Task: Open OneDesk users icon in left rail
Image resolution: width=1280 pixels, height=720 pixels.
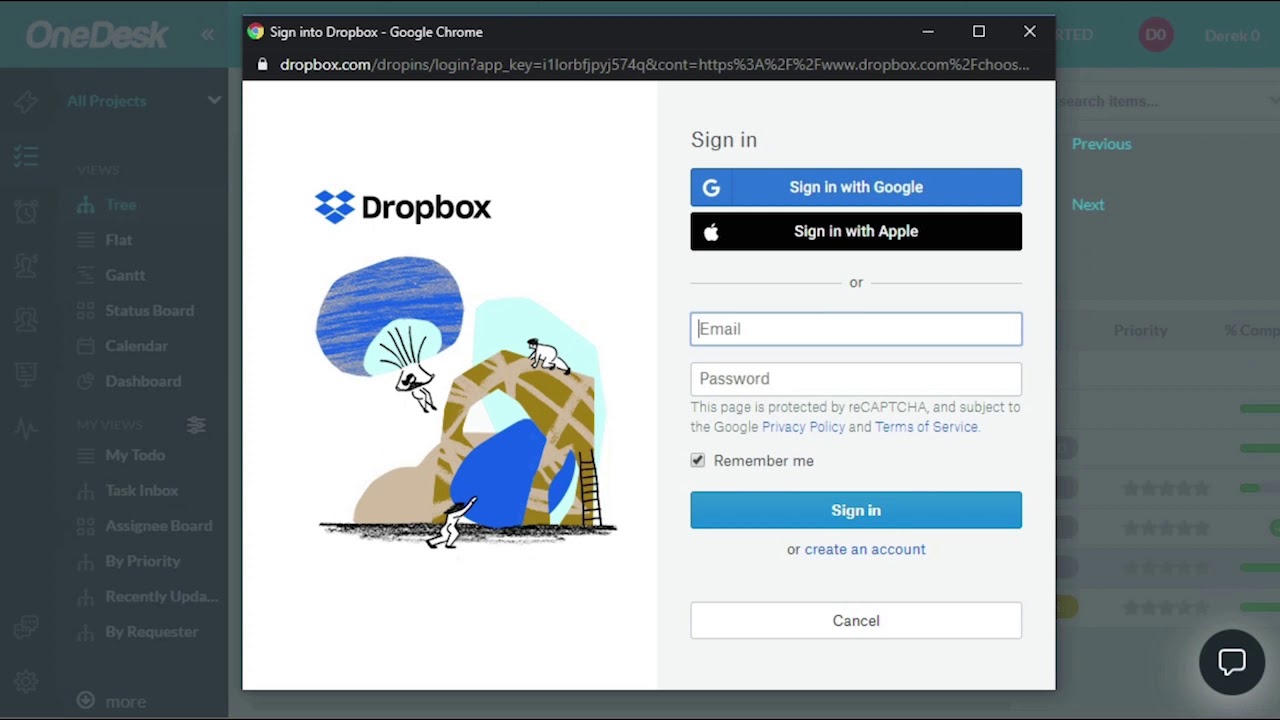Action: click(x=26, y=319)
